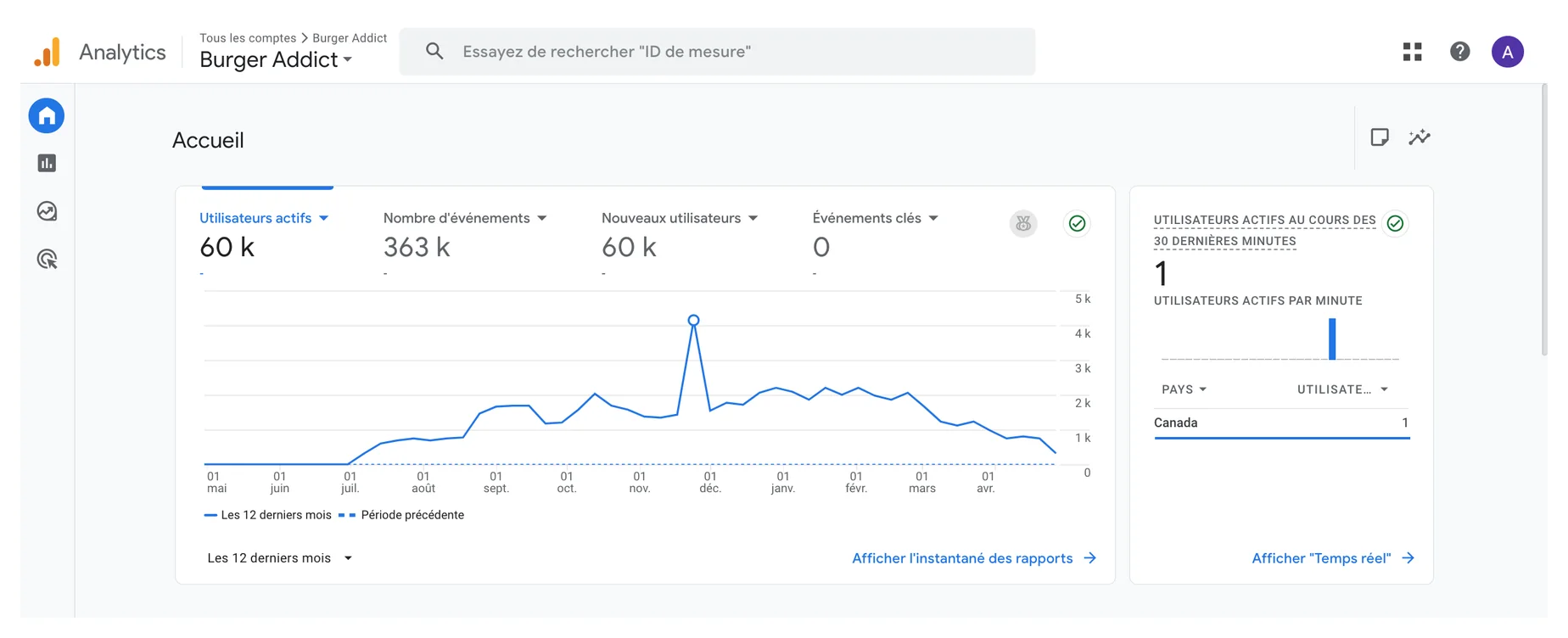1568x638 pixels.
Task: Open the account avatar 'A'
Action: tap(1508, 52)
